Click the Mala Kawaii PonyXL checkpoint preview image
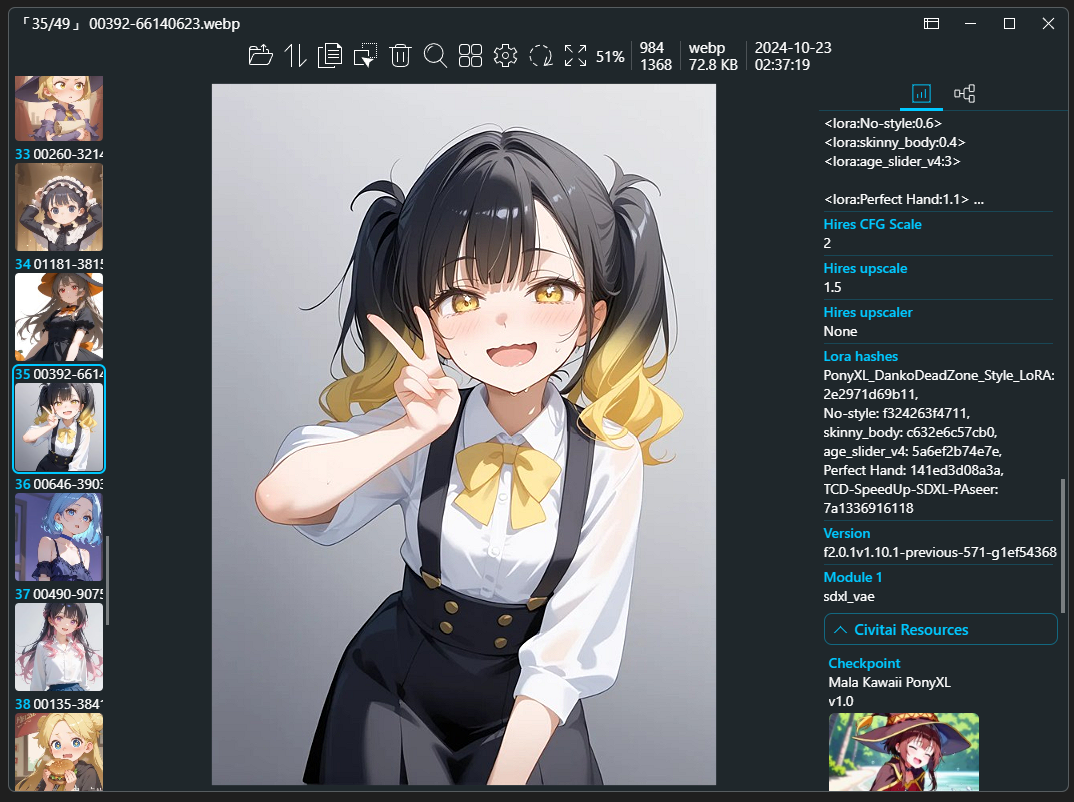The image size is (1074, 802). click(903, 752)
